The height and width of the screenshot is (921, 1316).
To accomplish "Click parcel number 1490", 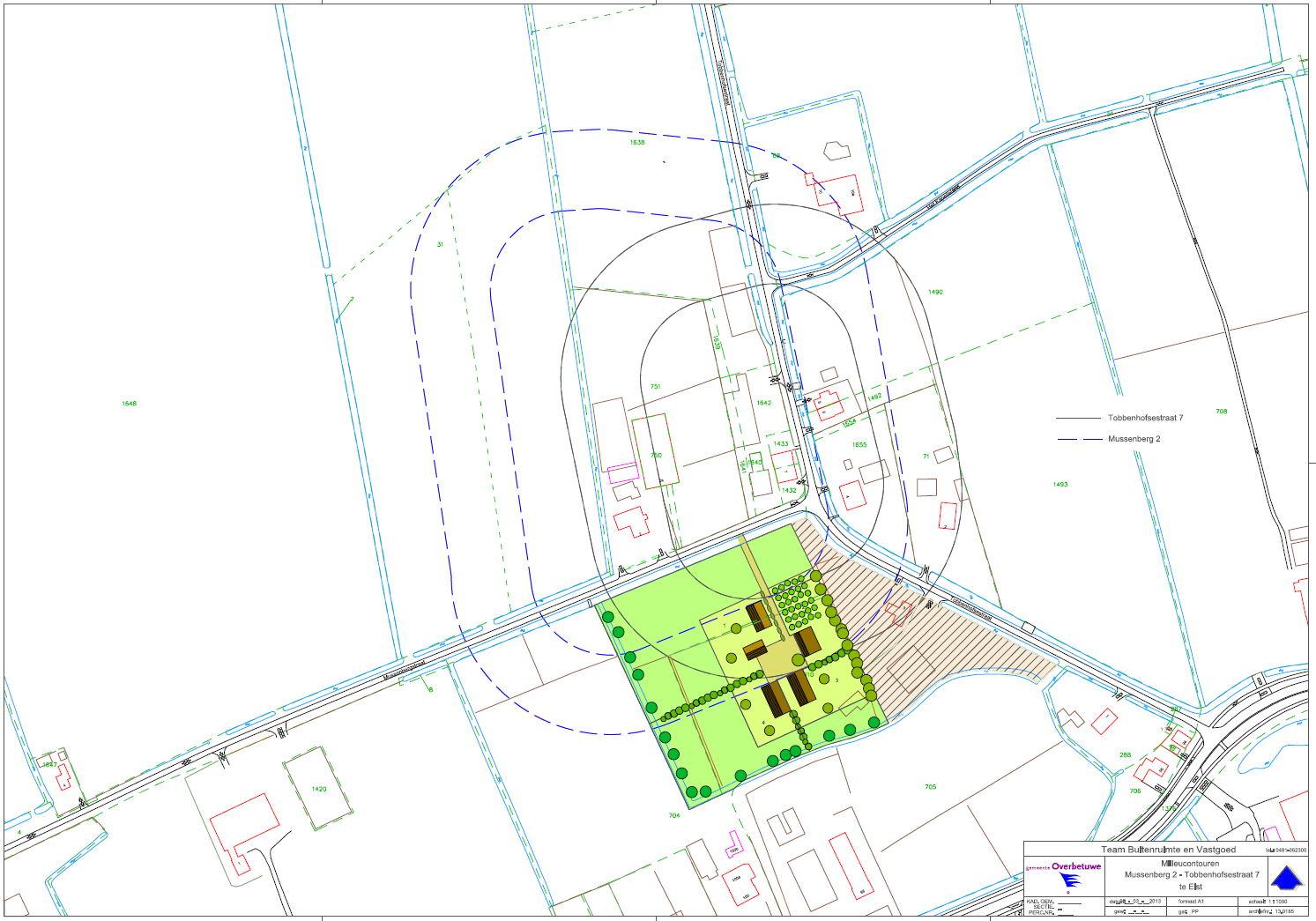I will 935,292.
